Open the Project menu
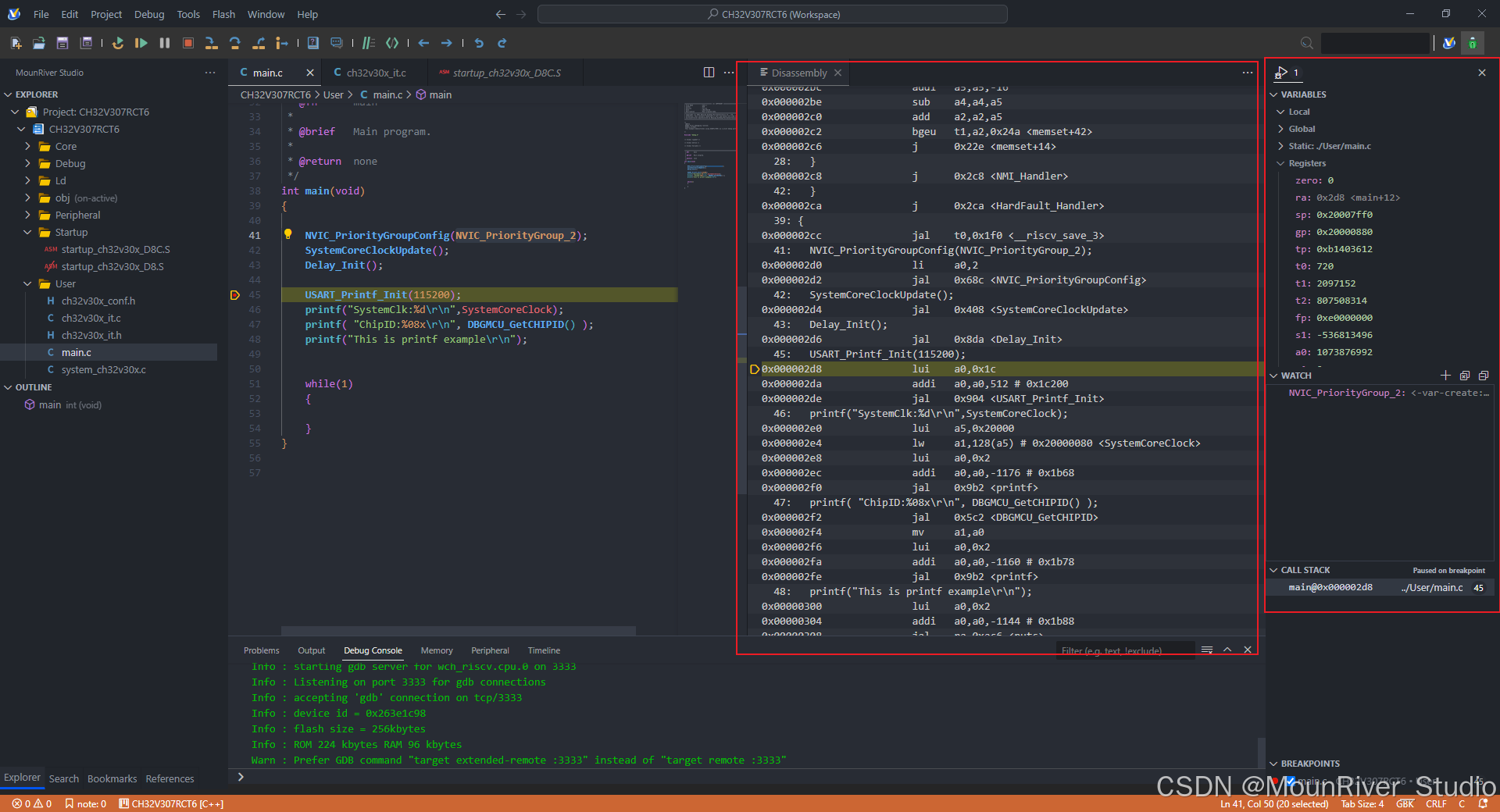Screen dimensions: 1500x812 click(x=106, y=14)
